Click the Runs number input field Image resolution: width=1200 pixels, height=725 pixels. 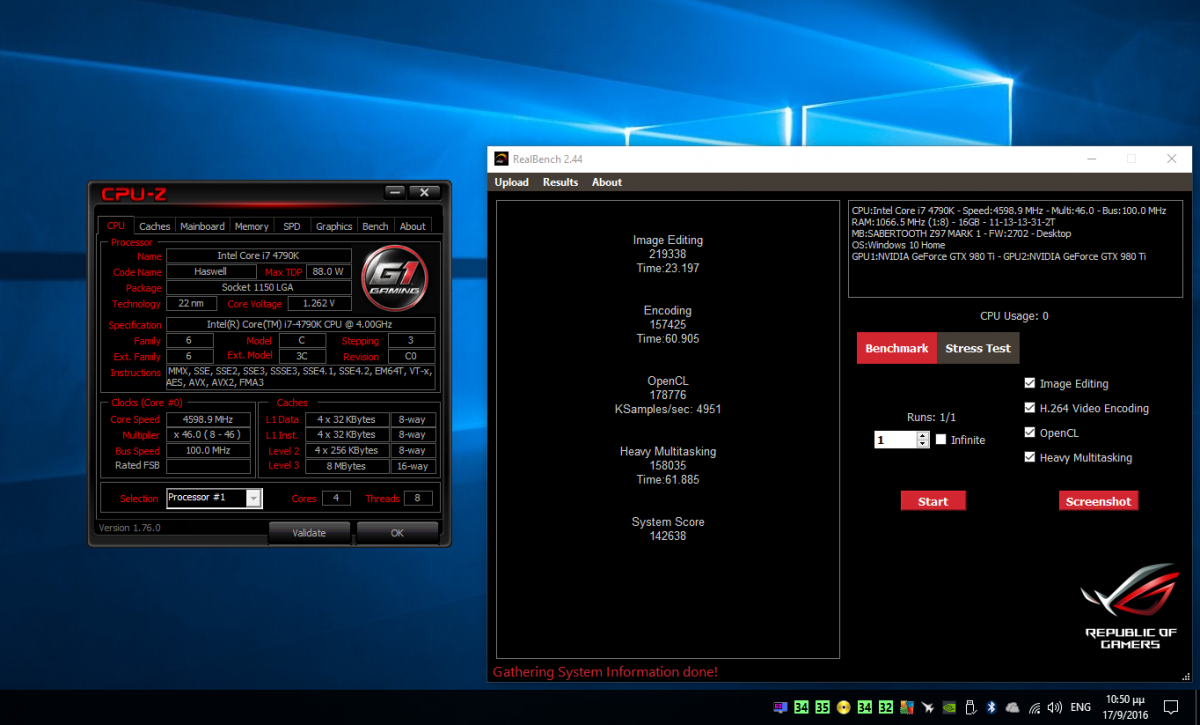(x=895, y=439)
